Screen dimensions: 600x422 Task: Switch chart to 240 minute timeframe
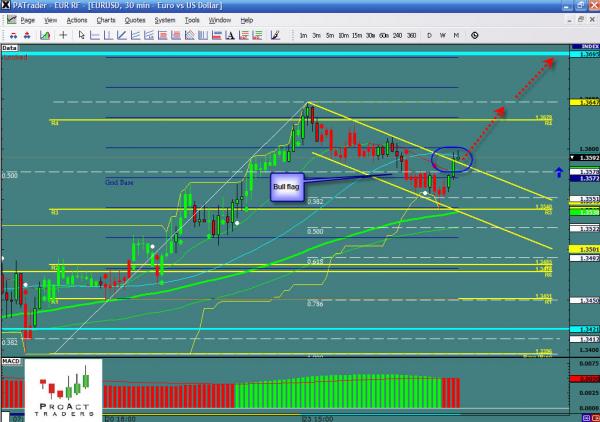(398, 36)
